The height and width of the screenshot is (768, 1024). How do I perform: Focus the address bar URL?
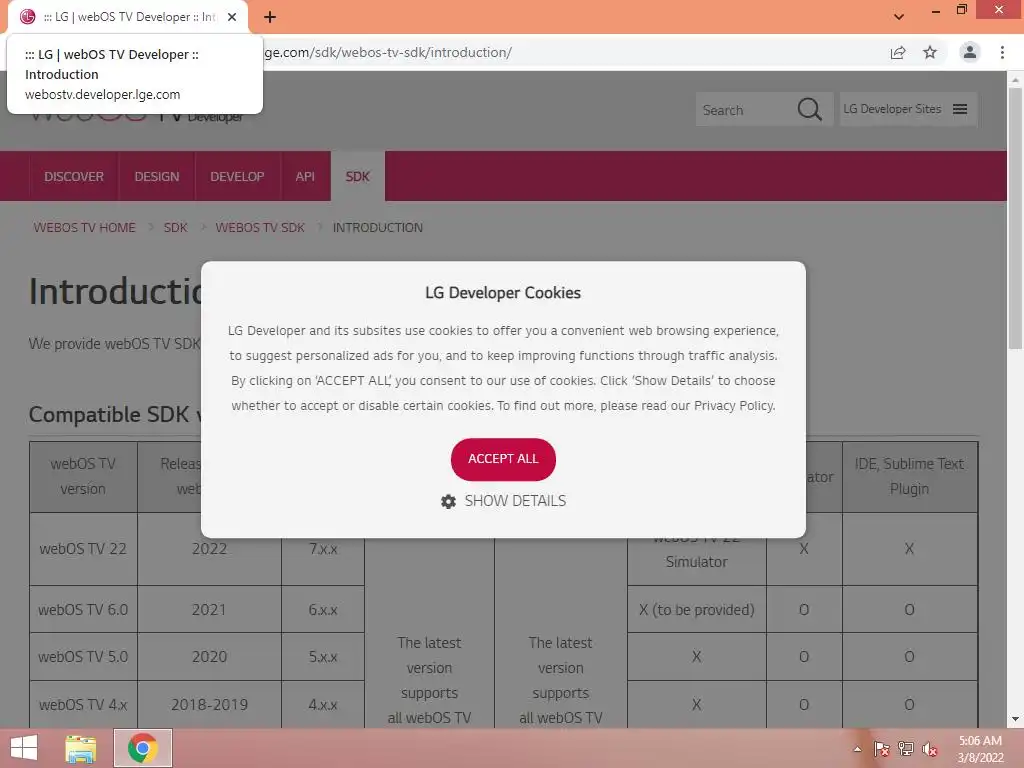388,52
